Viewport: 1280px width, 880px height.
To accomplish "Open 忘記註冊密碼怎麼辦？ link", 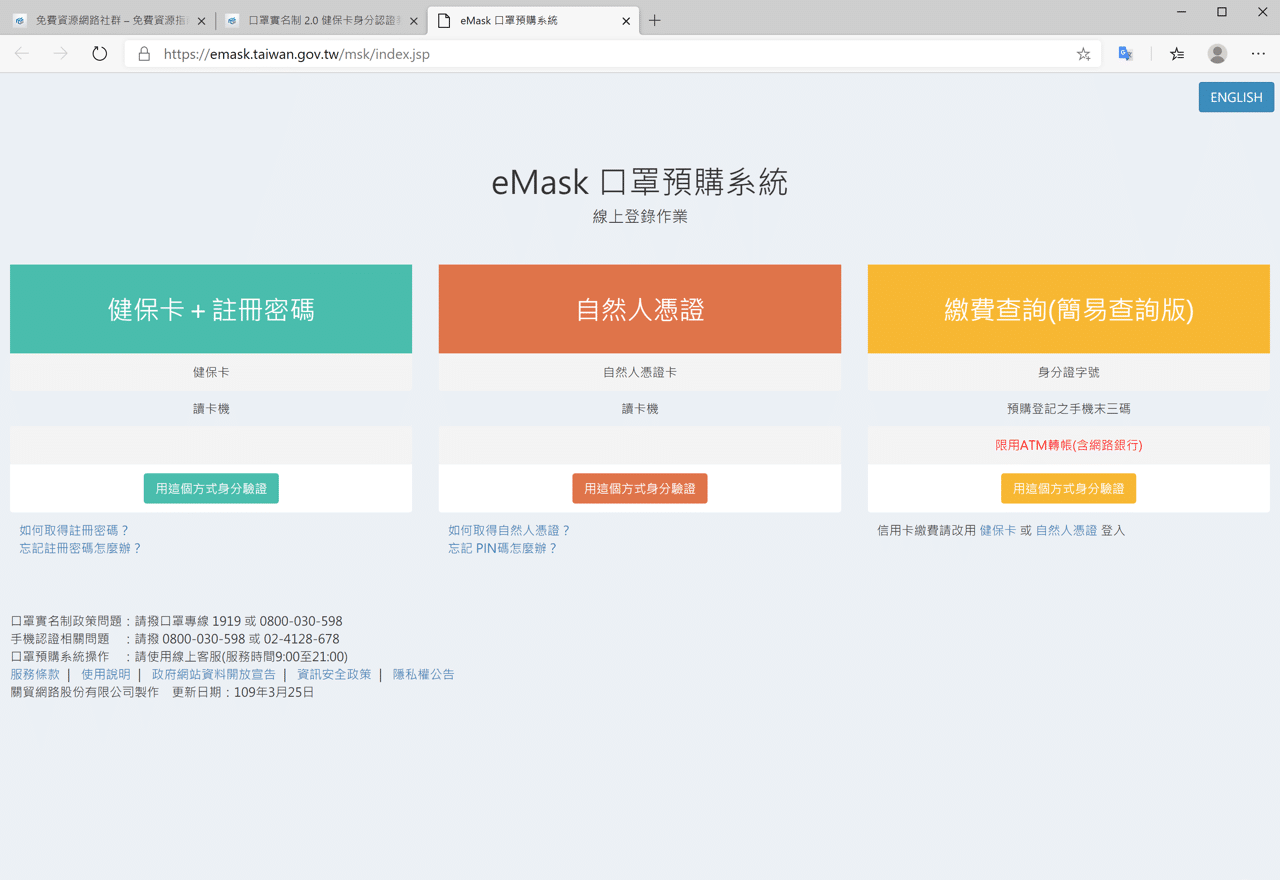I will point(81,548).
